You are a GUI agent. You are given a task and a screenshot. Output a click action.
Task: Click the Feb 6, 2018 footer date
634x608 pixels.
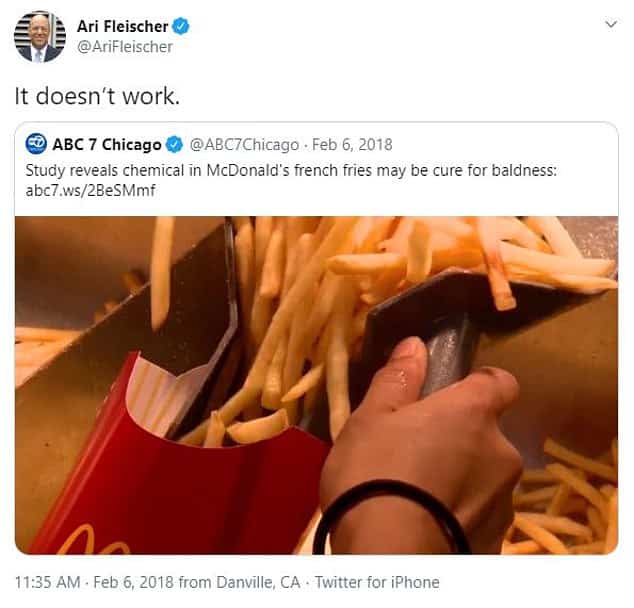[x=134, y=583]
